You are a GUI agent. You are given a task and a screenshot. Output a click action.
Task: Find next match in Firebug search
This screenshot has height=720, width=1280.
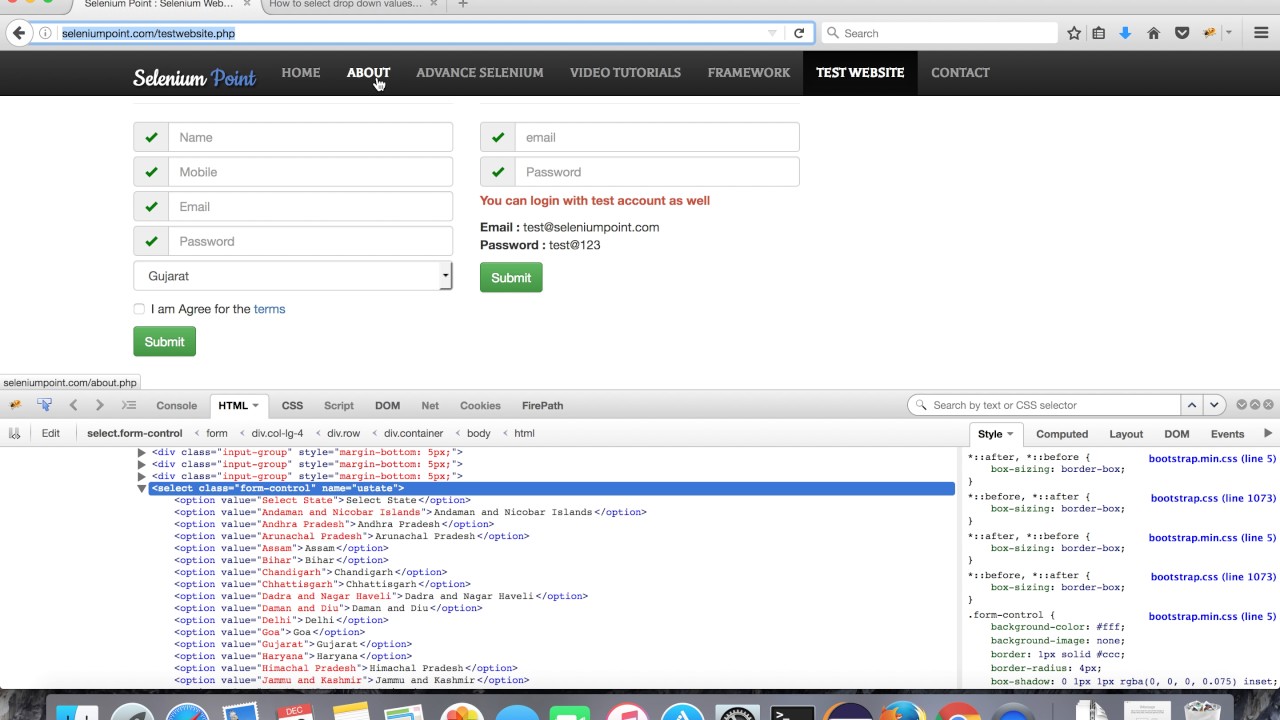[x=1214, y=405]
